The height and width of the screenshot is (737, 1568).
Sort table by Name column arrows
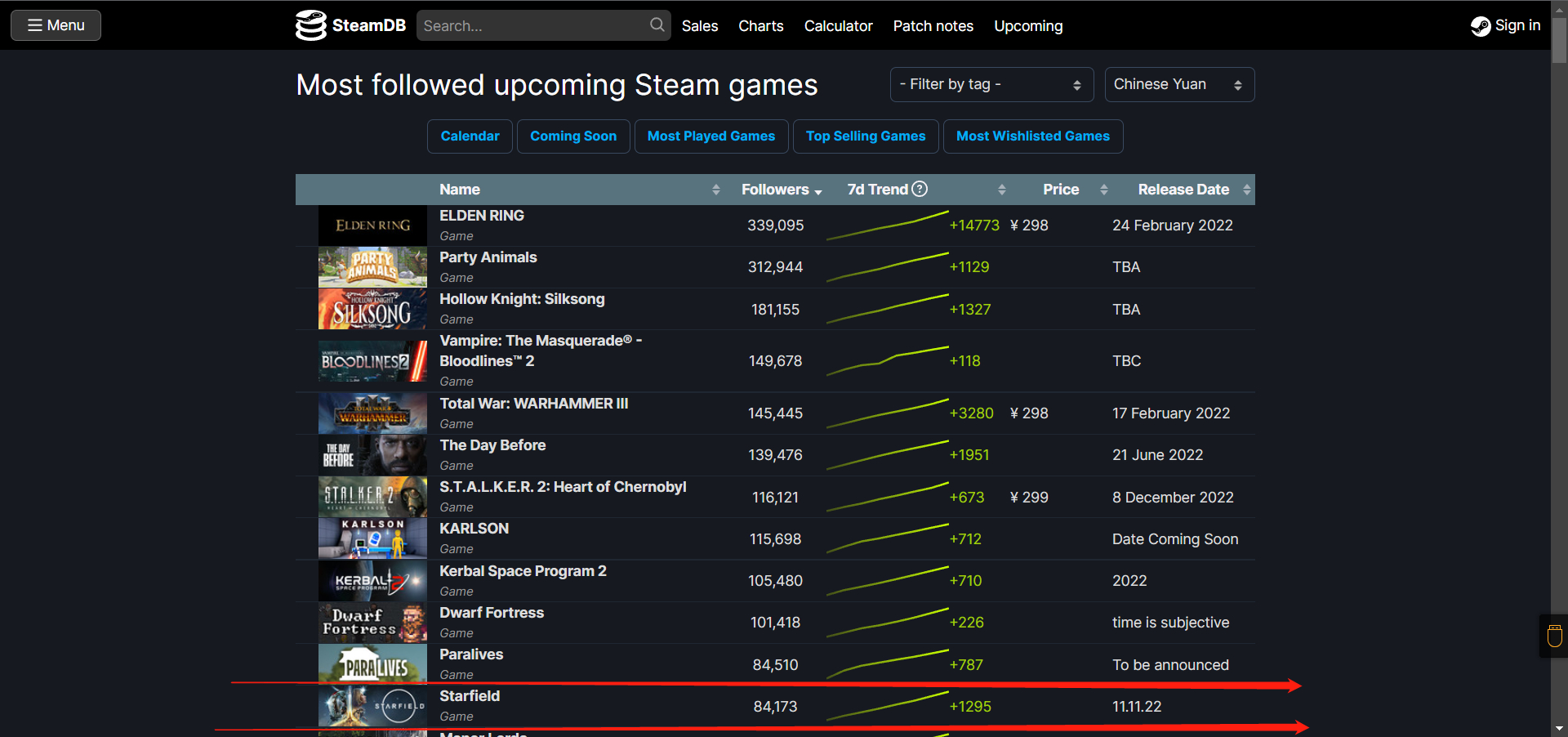click(x=716, y=190)
